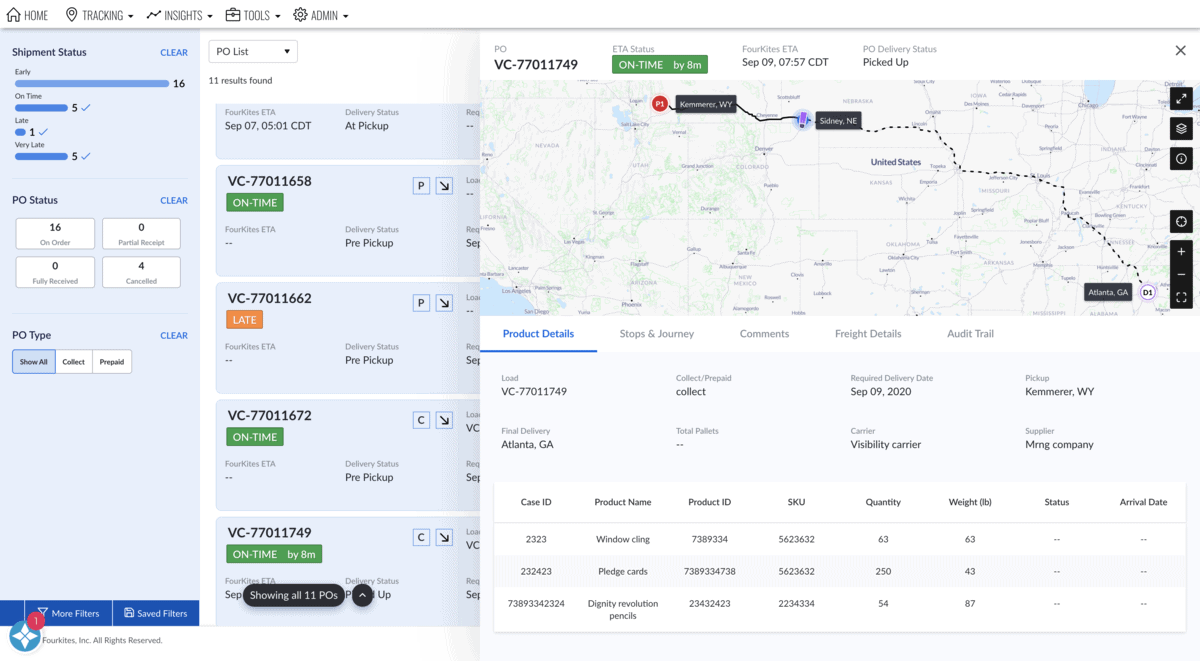Open the map layers icon
Image resolution: width=1200 pixels, height=661 pixels.
(1181, 128)
